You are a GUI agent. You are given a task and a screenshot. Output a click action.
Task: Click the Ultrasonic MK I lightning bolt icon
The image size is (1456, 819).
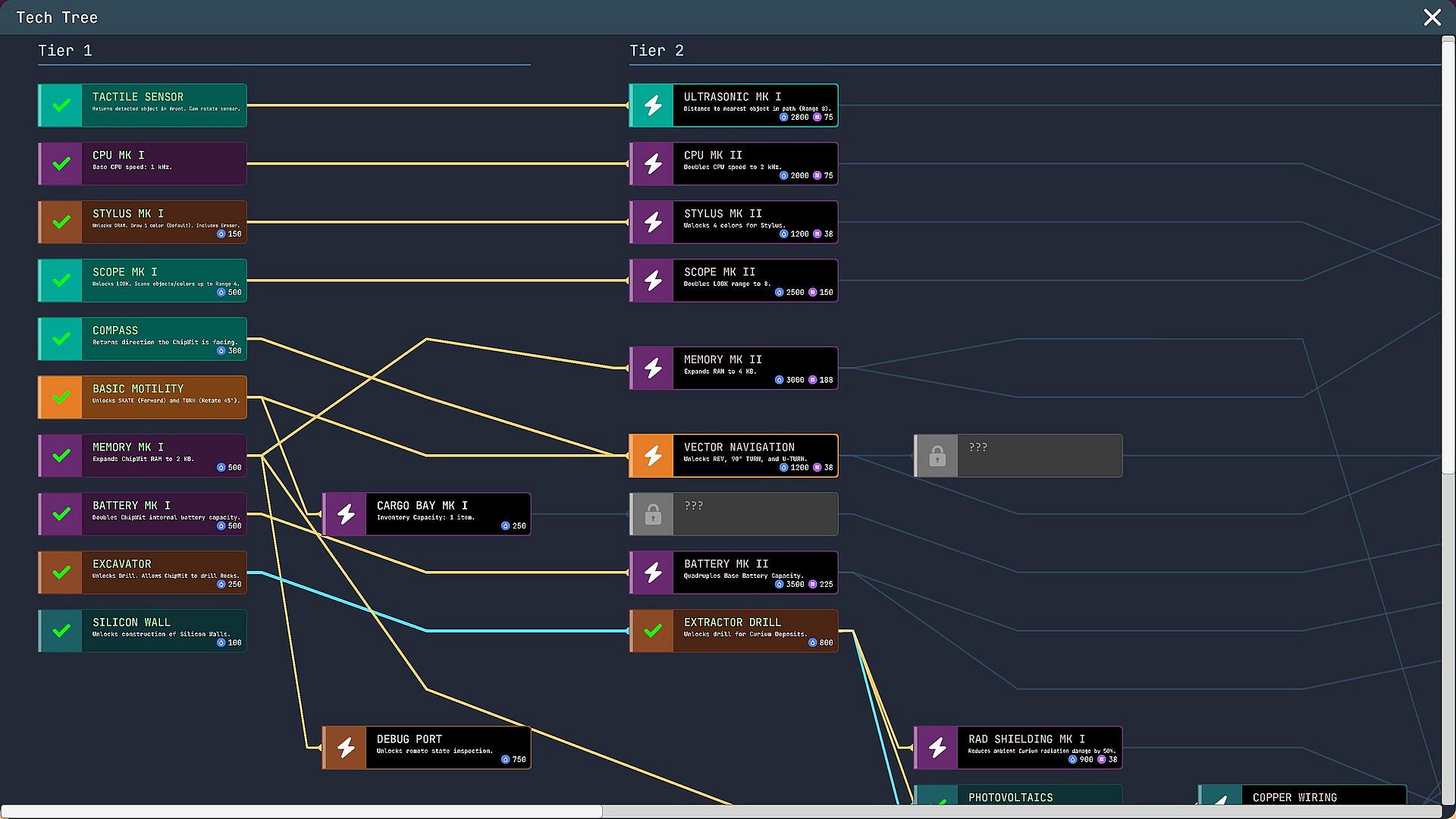pos(653,105)
